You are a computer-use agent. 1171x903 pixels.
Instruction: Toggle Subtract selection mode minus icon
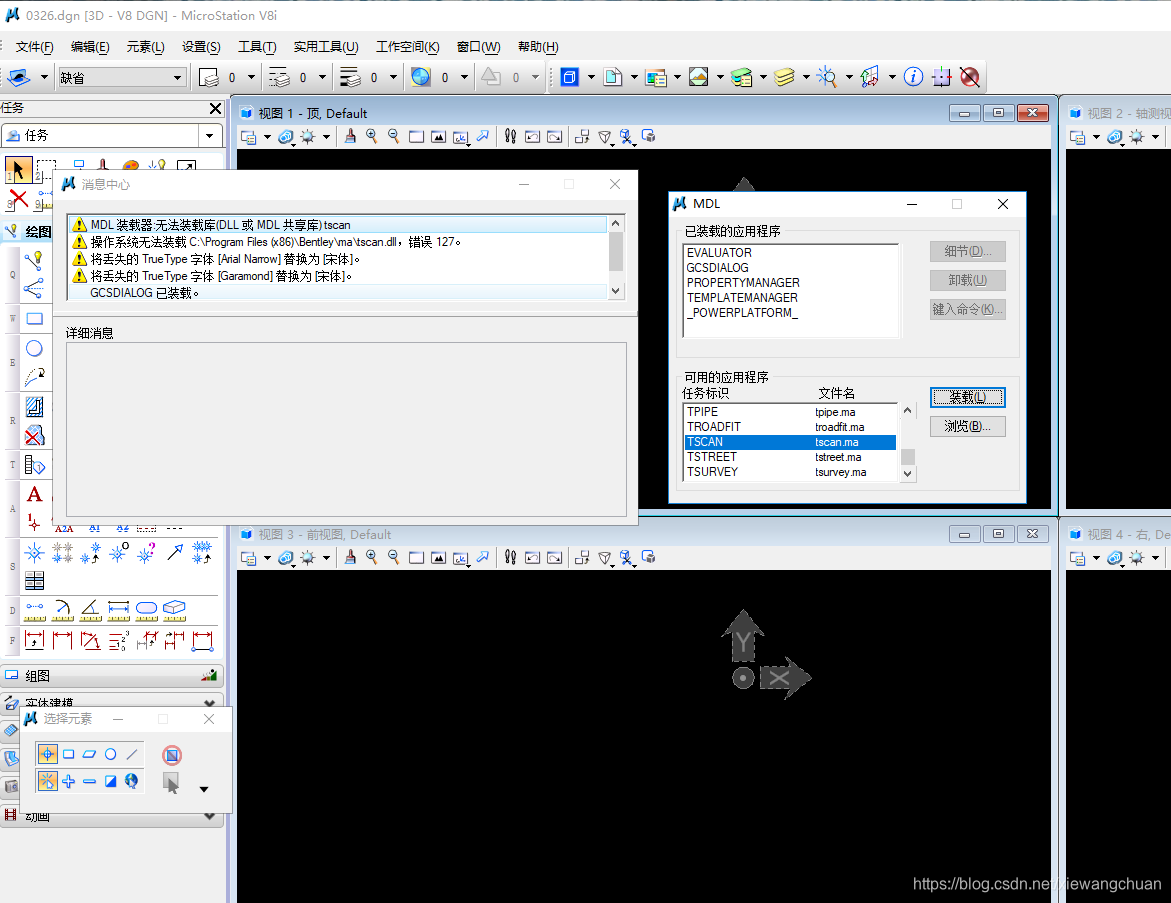(x=90, y=781)
